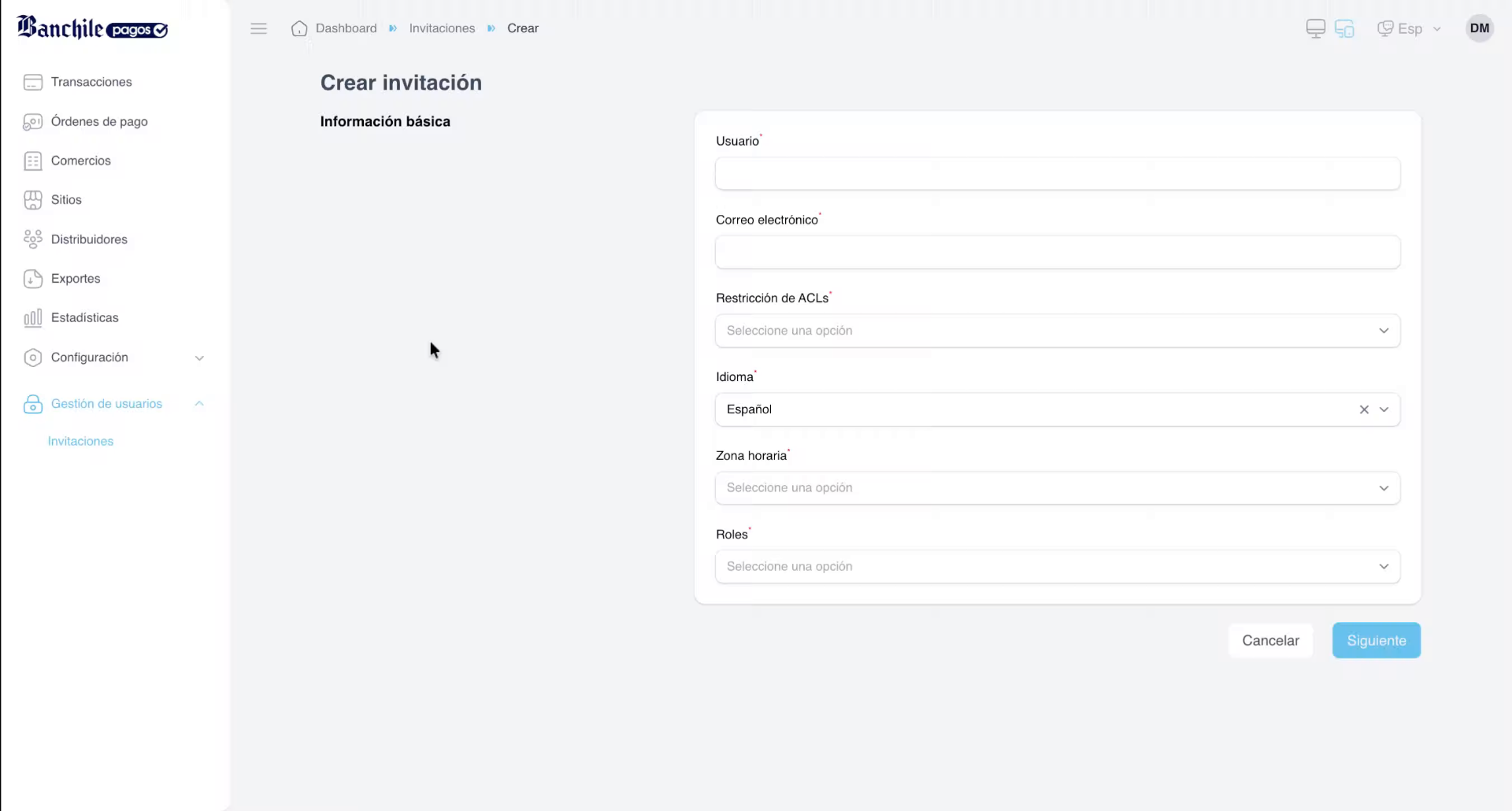Open the Roles dropdown
The height and width of the screenshot is (811, 1512).
[x=1058, y=567]
